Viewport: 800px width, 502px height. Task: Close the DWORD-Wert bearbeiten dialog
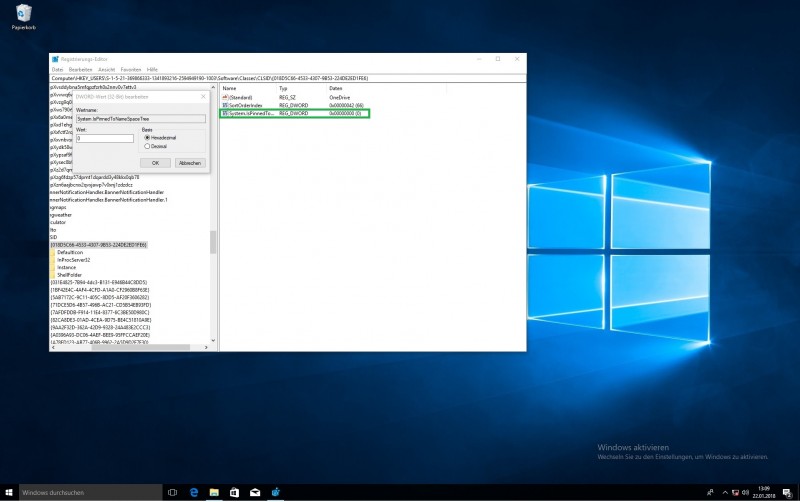(x=203, y=96)
